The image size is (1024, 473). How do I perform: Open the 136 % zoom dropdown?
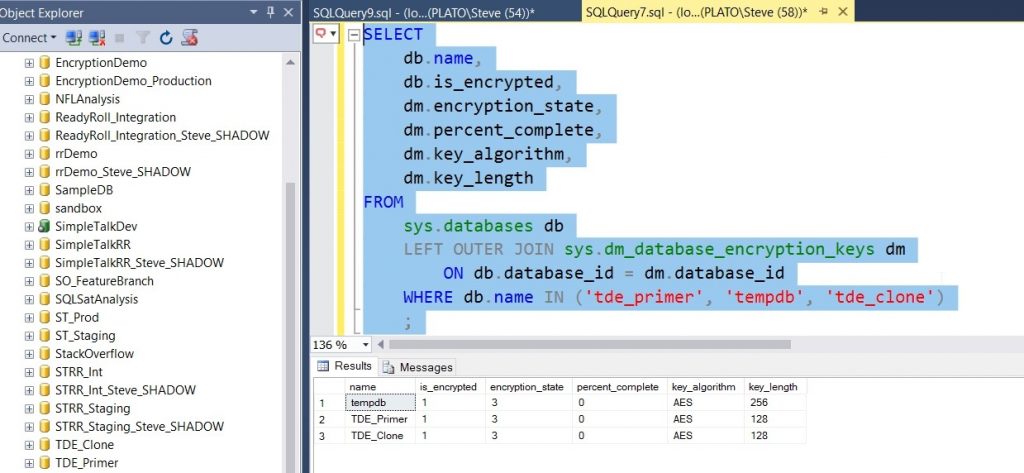365,344
